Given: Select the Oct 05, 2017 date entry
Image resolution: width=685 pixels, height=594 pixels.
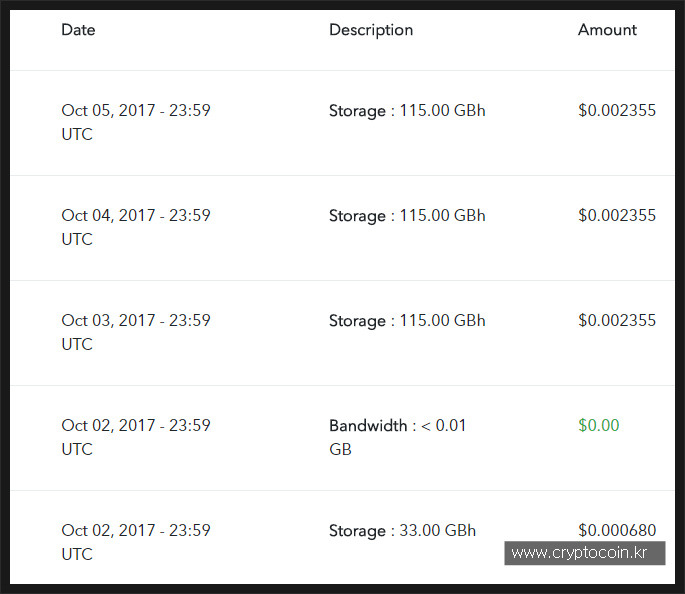Looking at the screenshot, I should coord(136,122).
